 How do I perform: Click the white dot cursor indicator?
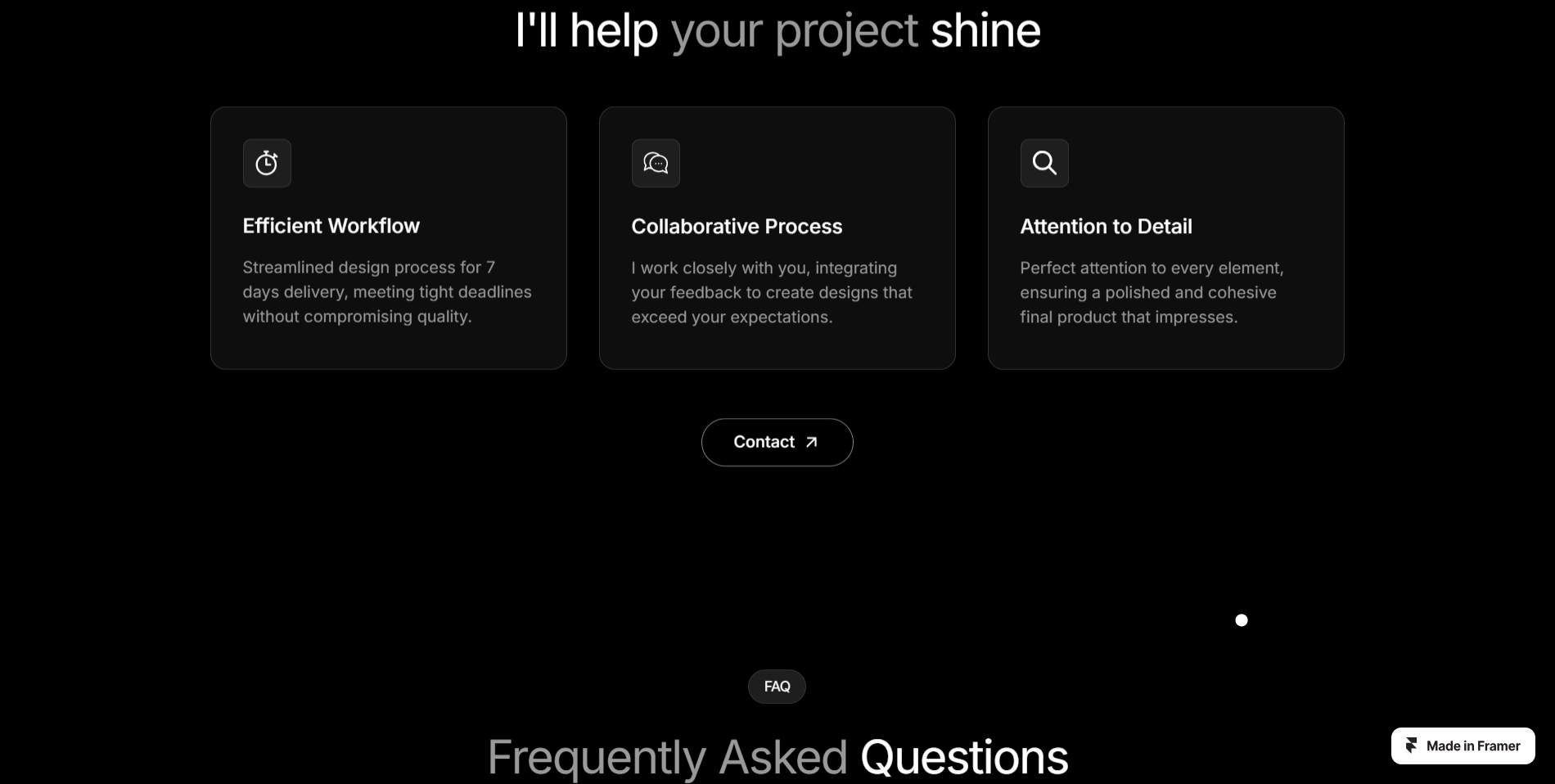(x=1242, y=620)
